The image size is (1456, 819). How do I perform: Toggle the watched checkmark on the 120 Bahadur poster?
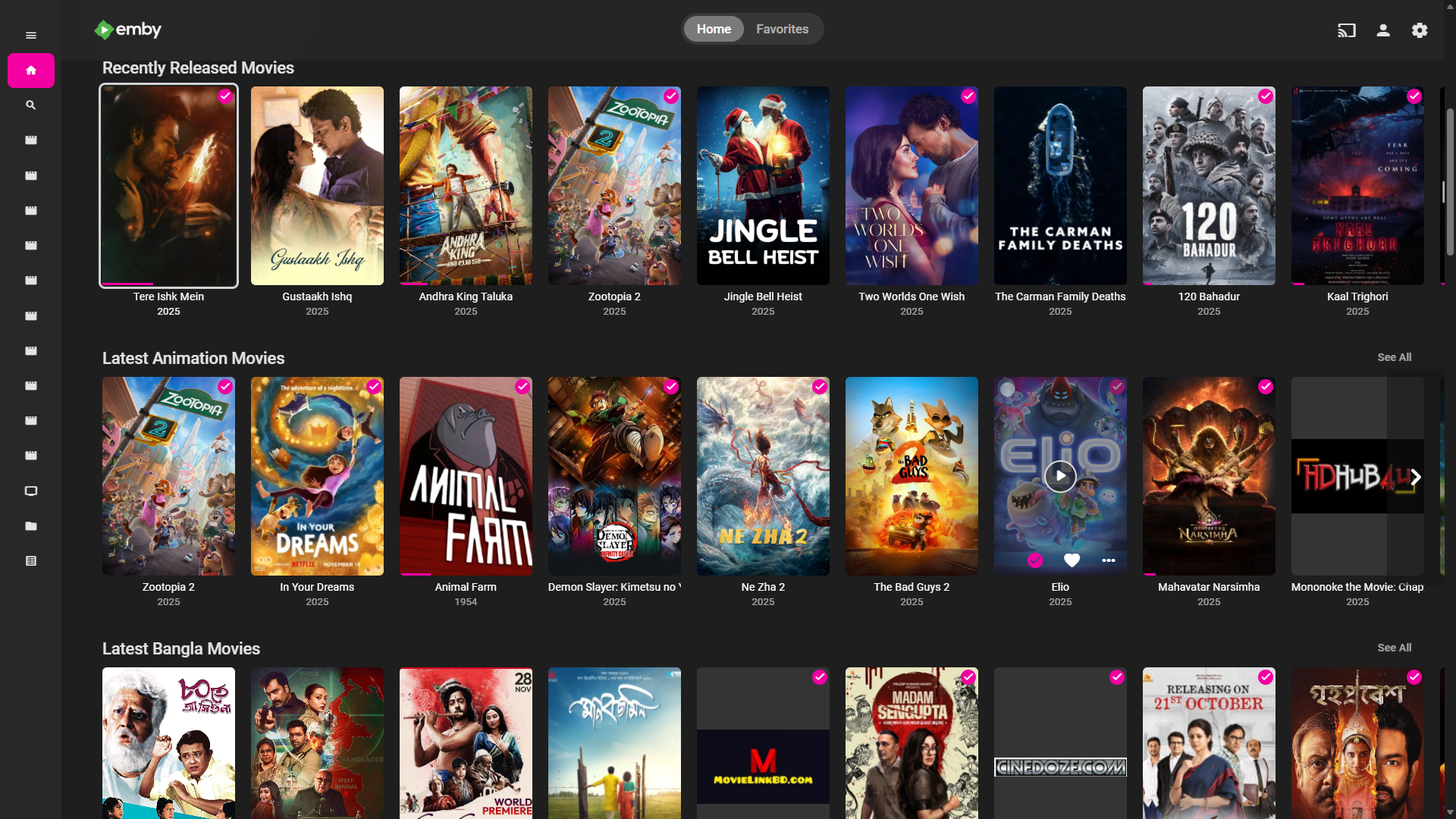coord(1266,96)
